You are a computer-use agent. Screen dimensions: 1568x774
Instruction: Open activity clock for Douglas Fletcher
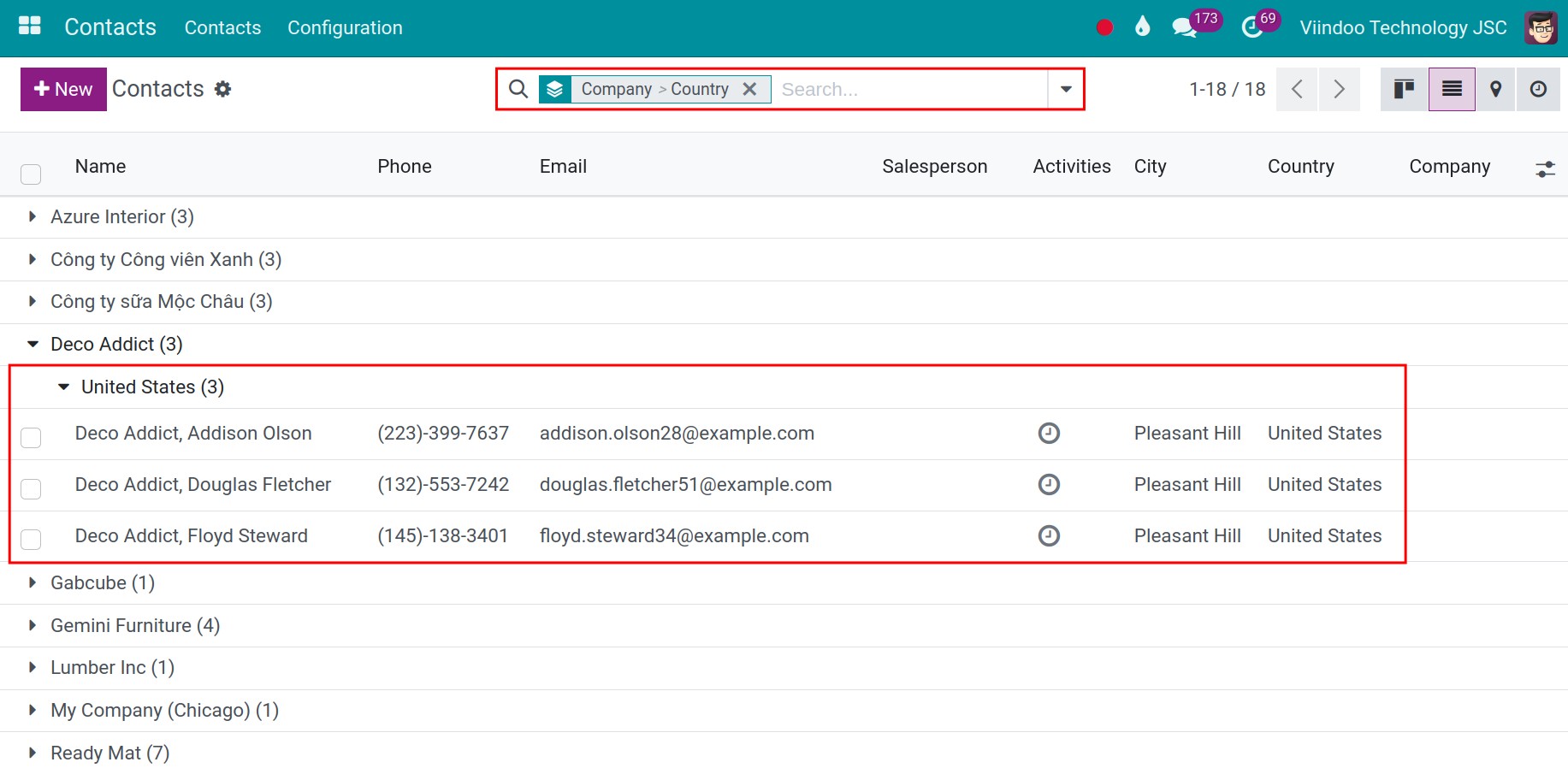coord(1049,485)
